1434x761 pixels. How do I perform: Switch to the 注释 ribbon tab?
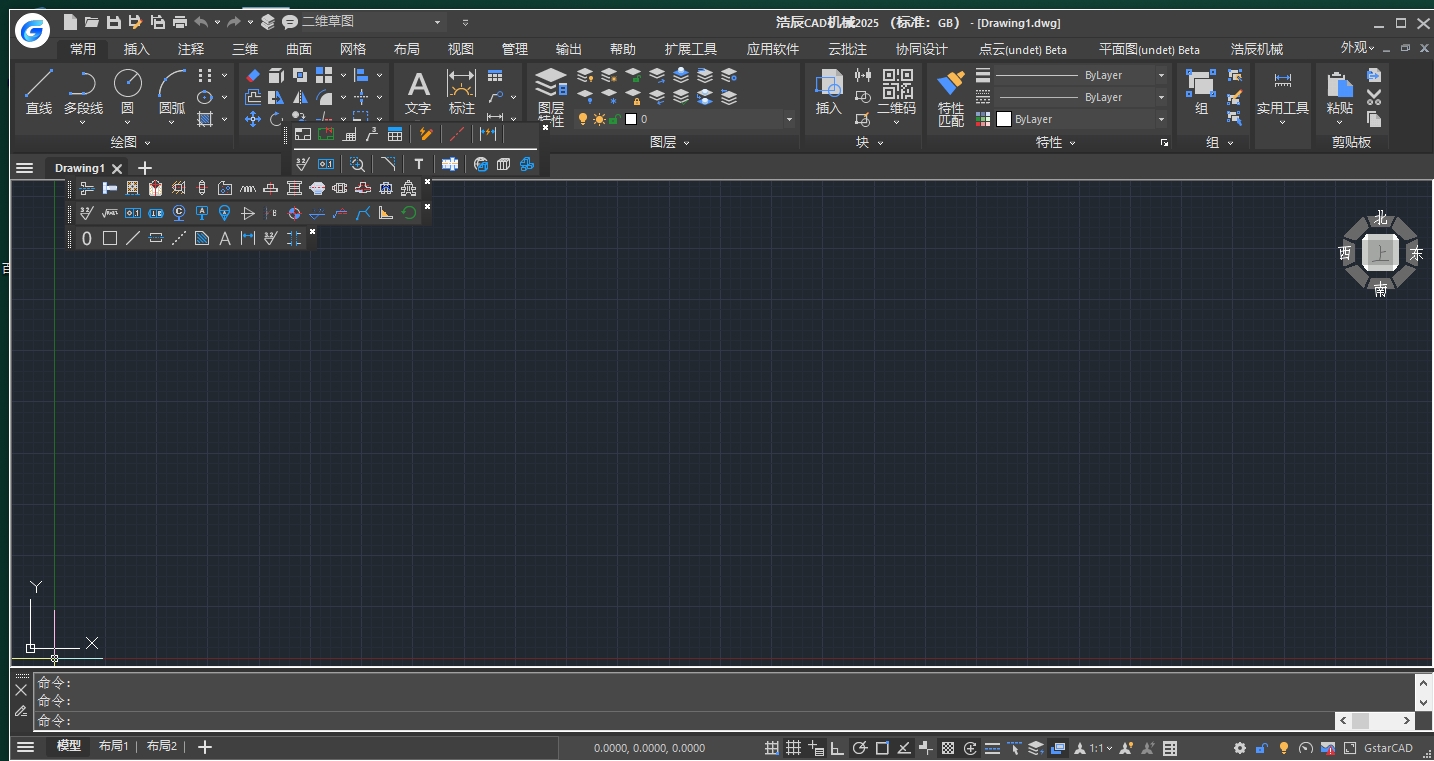[191, 49]
